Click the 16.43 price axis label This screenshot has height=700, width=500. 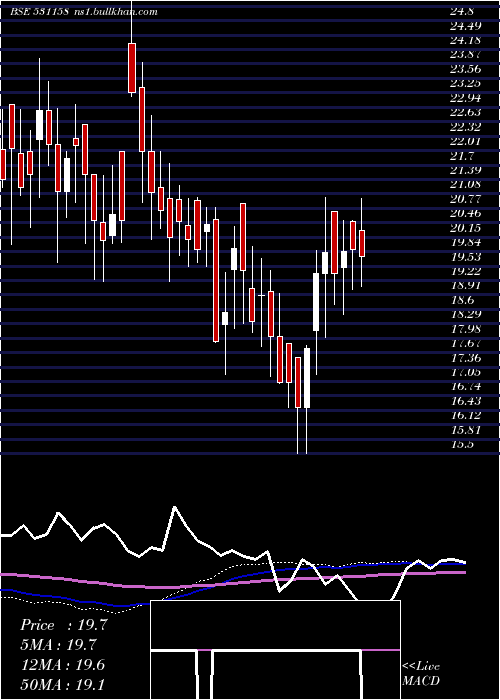tap(465, 401)
